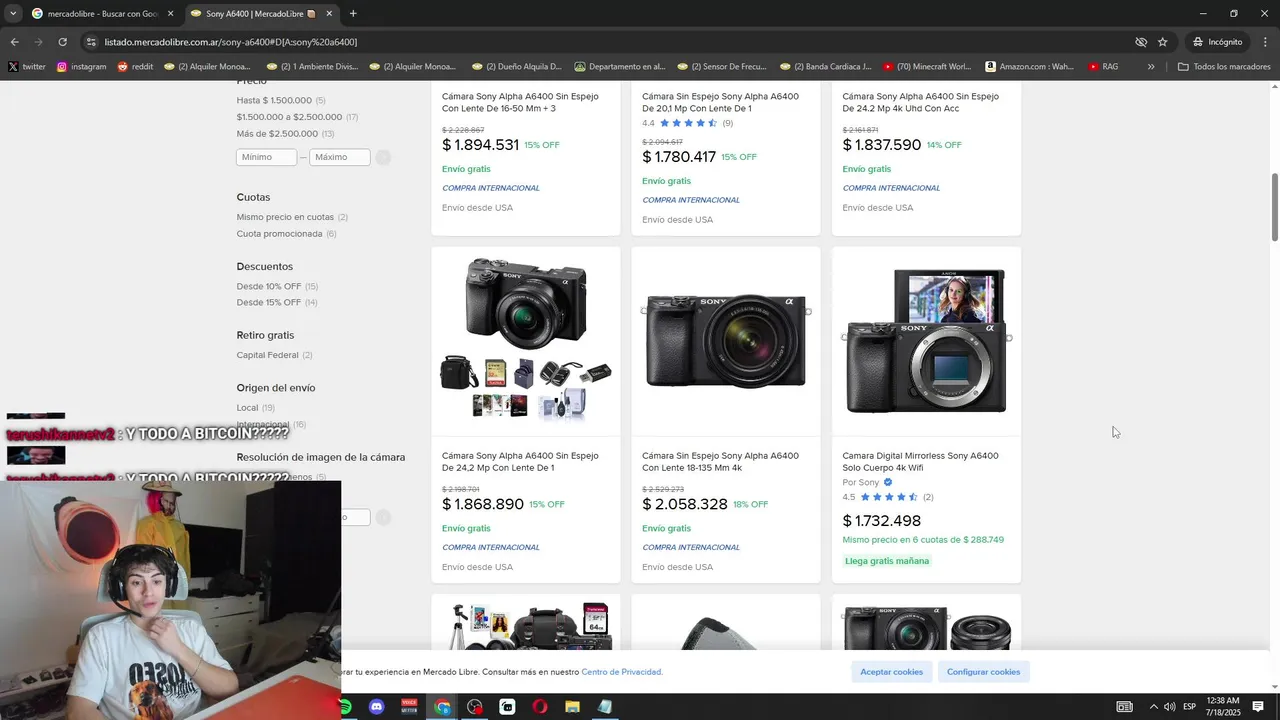Close the mercadolibre Google search tab
Screen dimensions: 1280x720
[x=170, y=13]
